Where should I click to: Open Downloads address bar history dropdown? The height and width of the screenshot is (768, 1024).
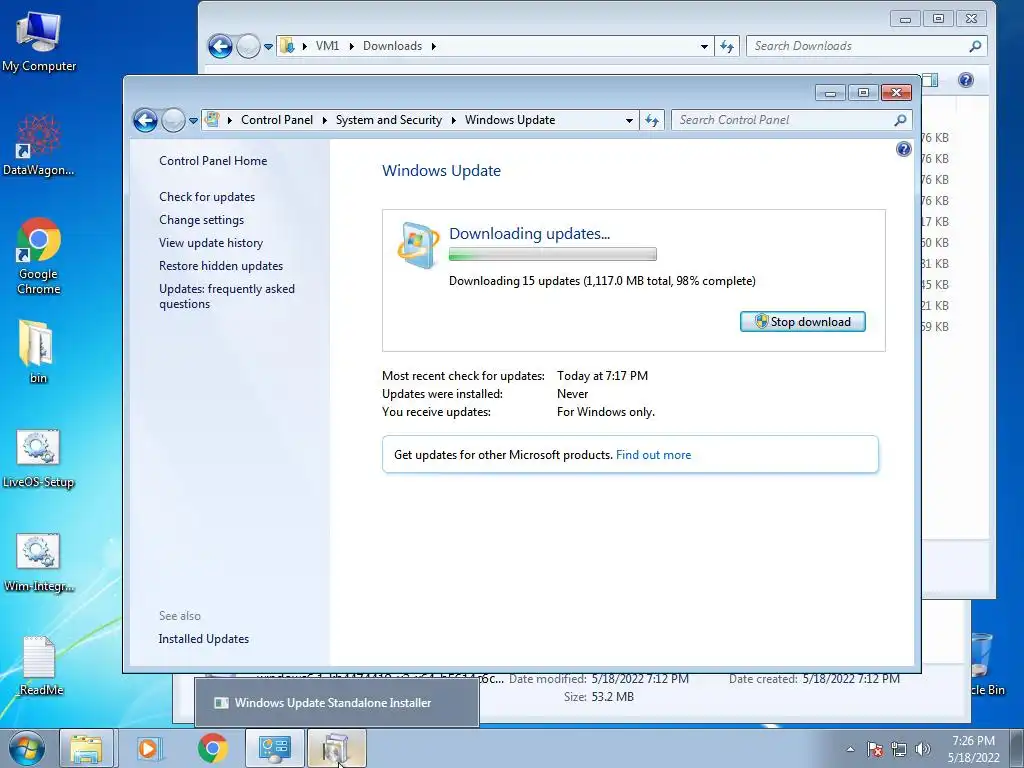(x=704, y=46)
